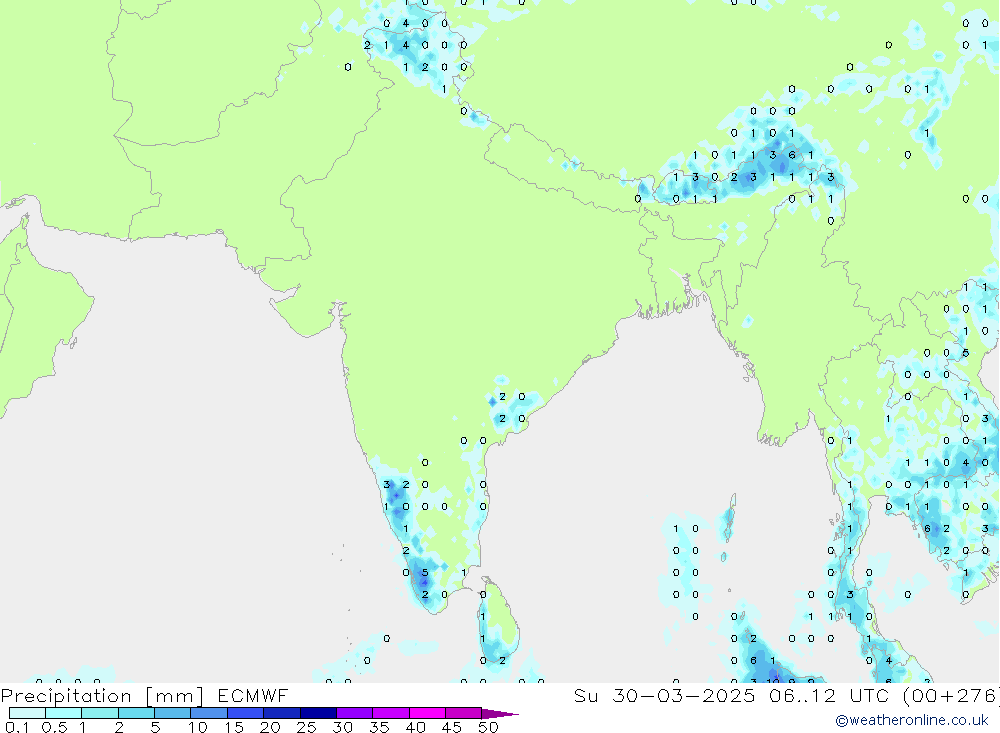Viewport: 1000px width, 733px height.
Task: Click the legend label '20'
Action: (x=270, y=727)
